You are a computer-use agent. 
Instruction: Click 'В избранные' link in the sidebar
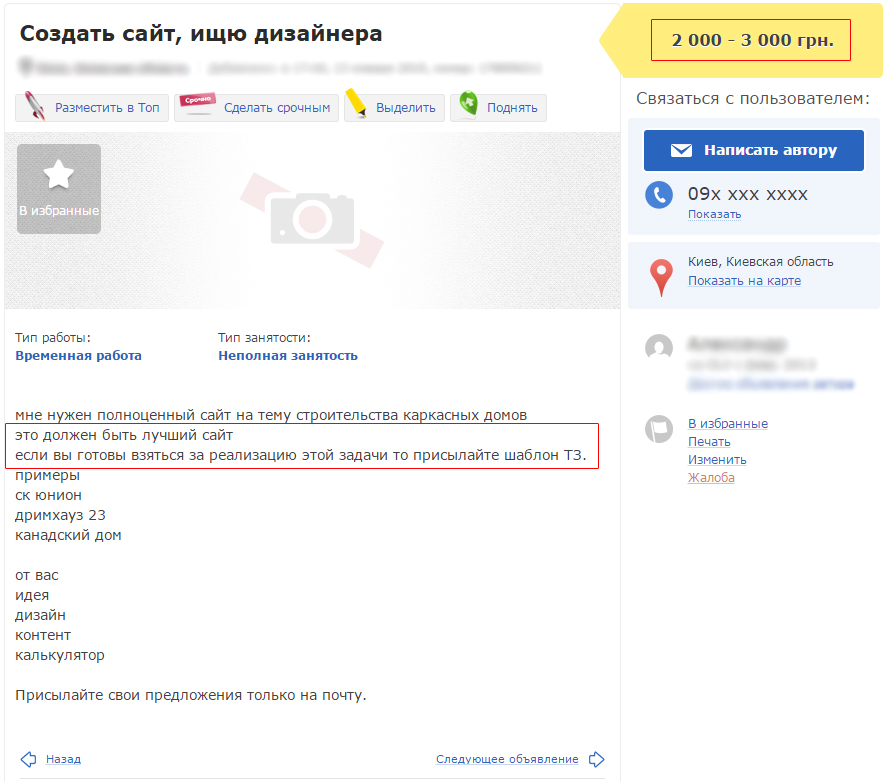pos(727,424)
